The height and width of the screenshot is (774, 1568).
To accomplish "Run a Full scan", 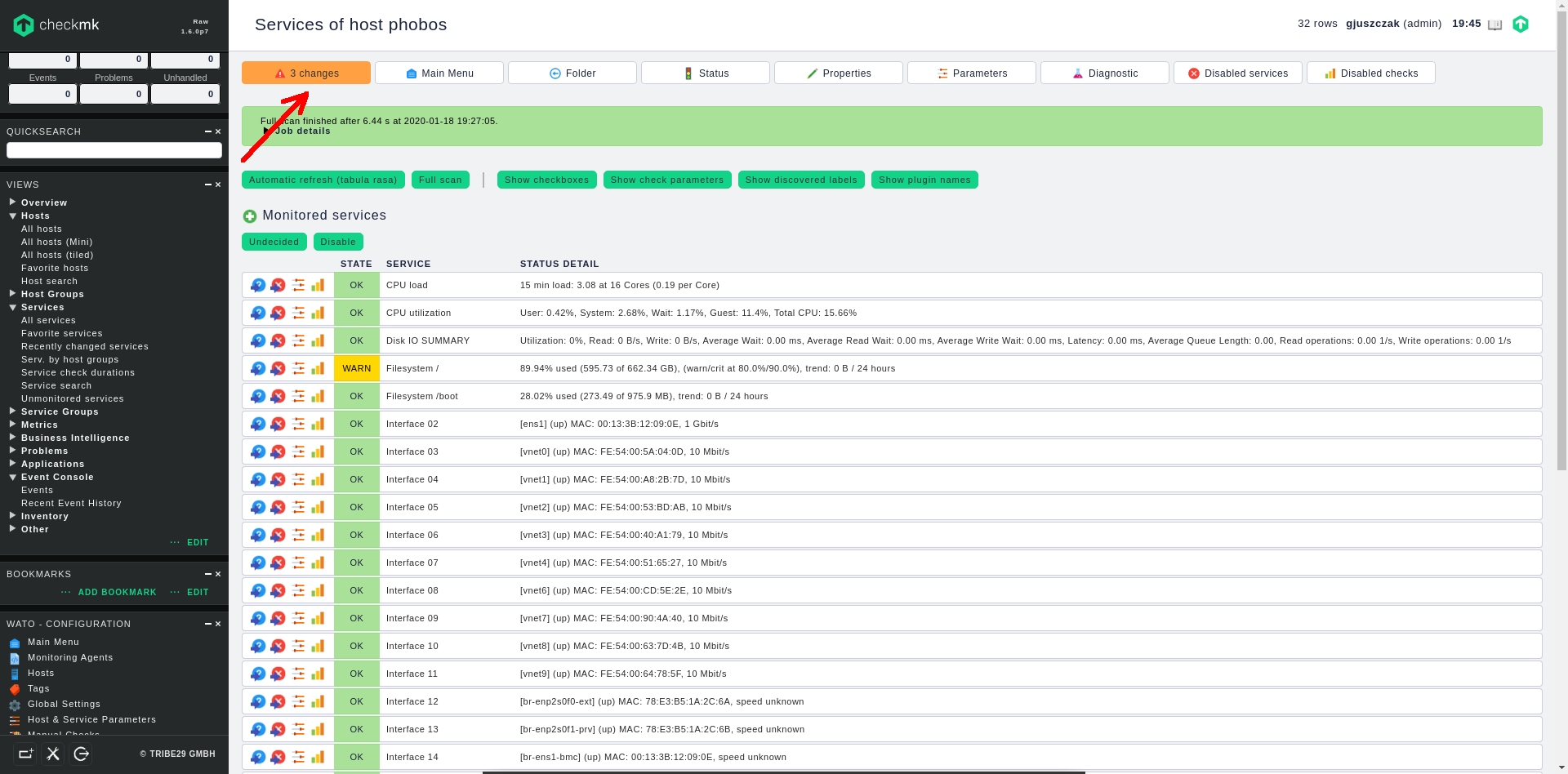I will point(440,180).
